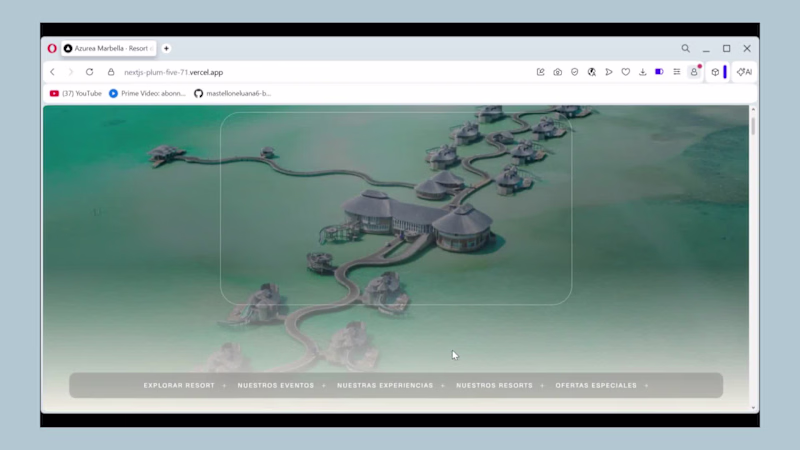Click the rounded resort video frame
The width and height of the screenshot is (800, 450).
(396, 208)
